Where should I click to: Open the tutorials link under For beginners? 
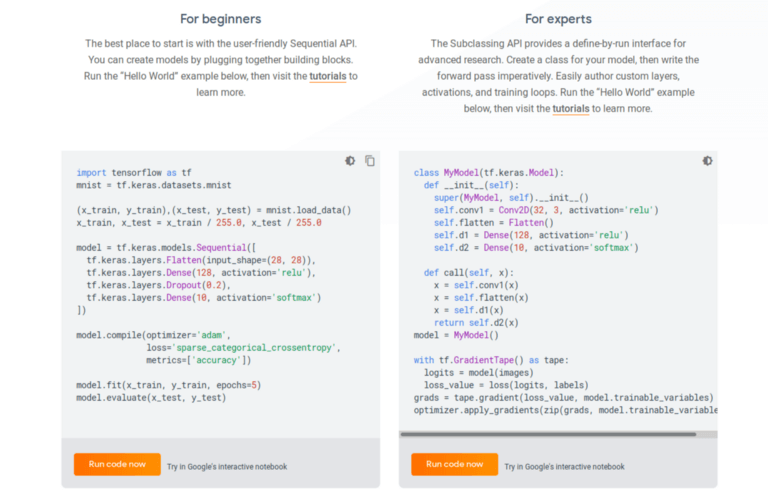coord(328,76)
